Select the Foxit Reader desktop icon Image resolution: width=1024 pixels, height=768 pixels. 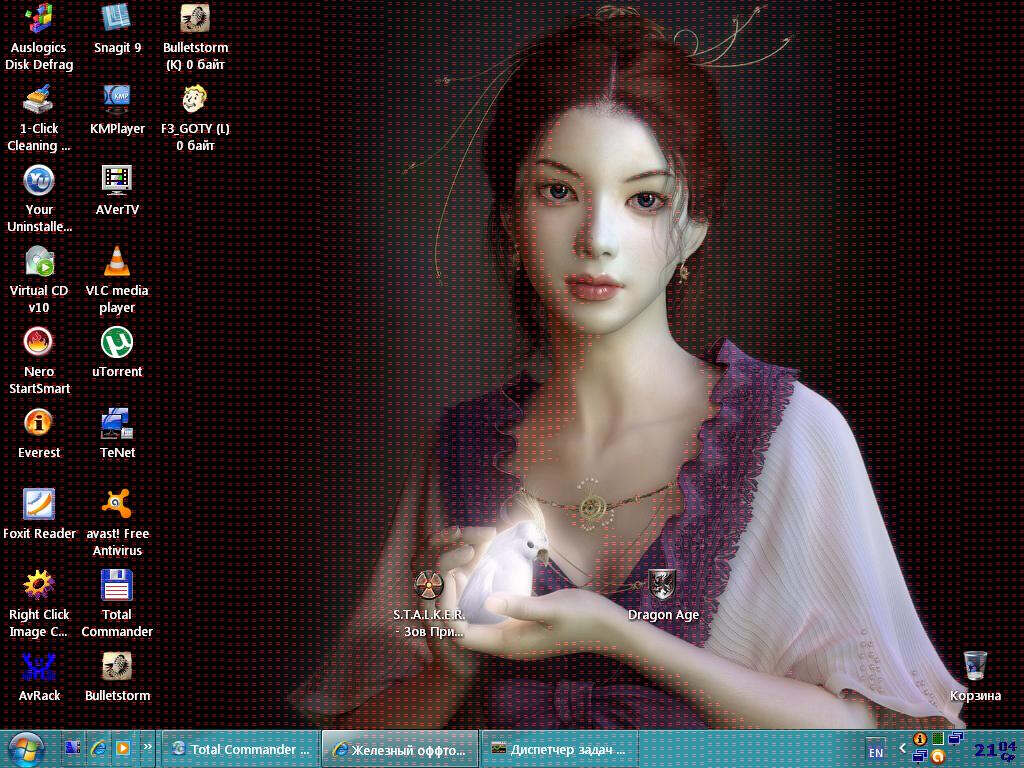tap(39, 515)
